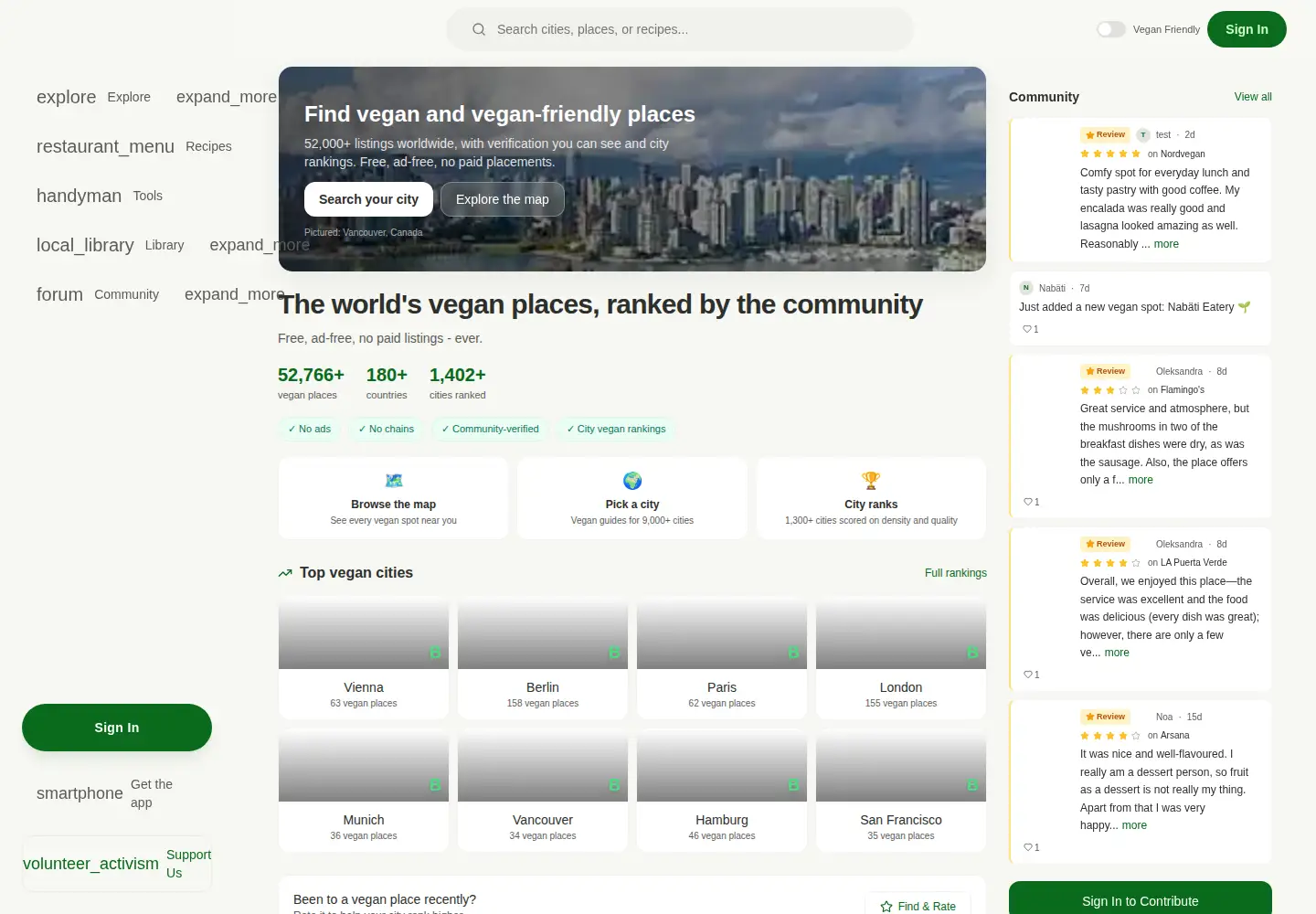1316x914 pixels.
Task: Expand Nordvegan review with more link
Action: point(1166,244)
